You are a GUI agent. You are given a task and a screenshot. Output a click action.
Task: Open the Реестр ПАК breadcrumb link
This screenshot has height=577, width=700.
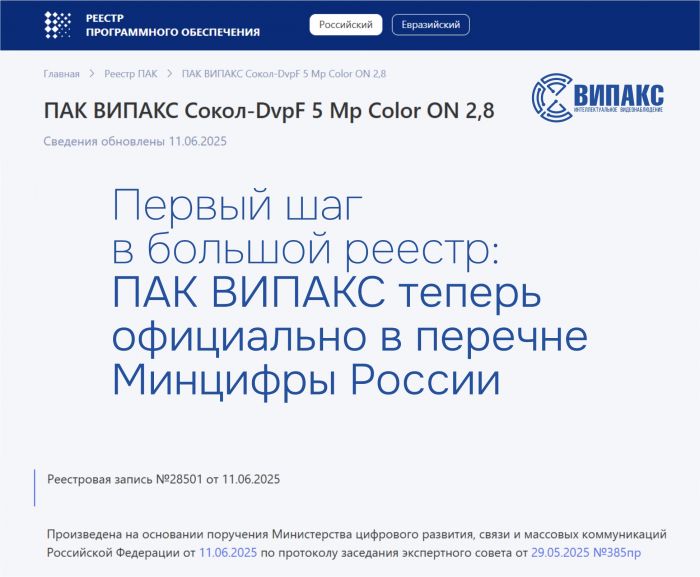tap(131, 74)
